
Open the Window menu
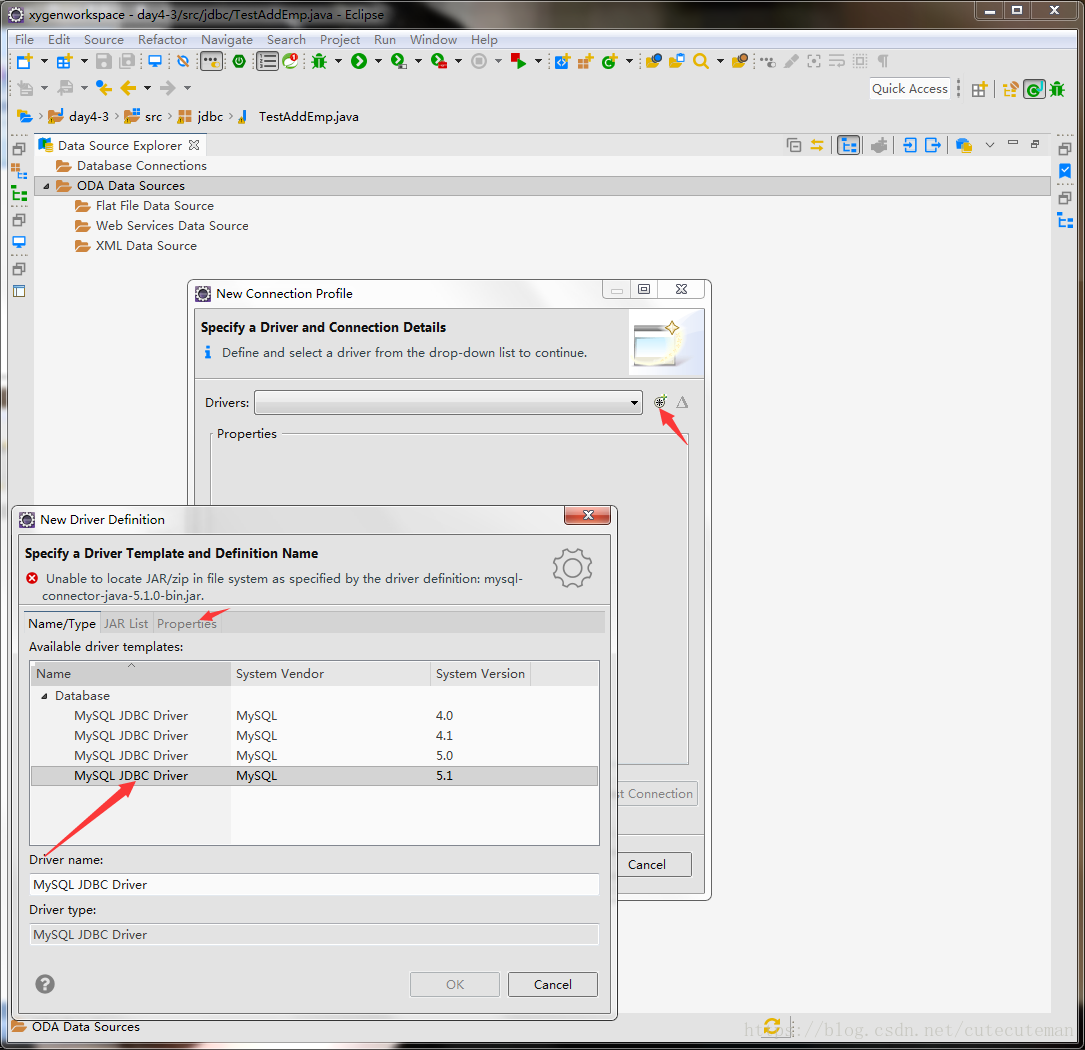click(433, 39)
